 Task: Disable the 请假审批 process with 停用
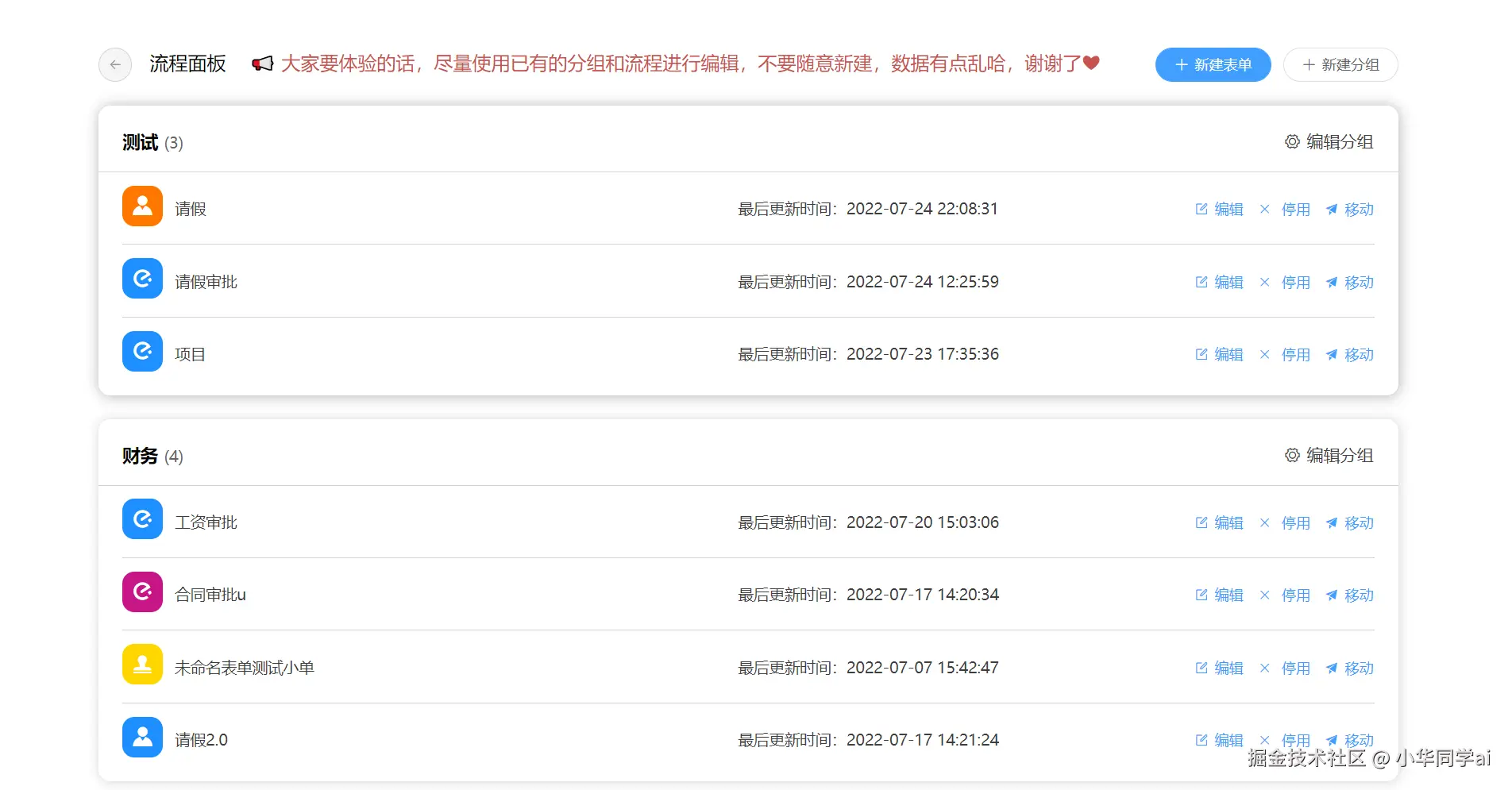(x=1286, y=283)
